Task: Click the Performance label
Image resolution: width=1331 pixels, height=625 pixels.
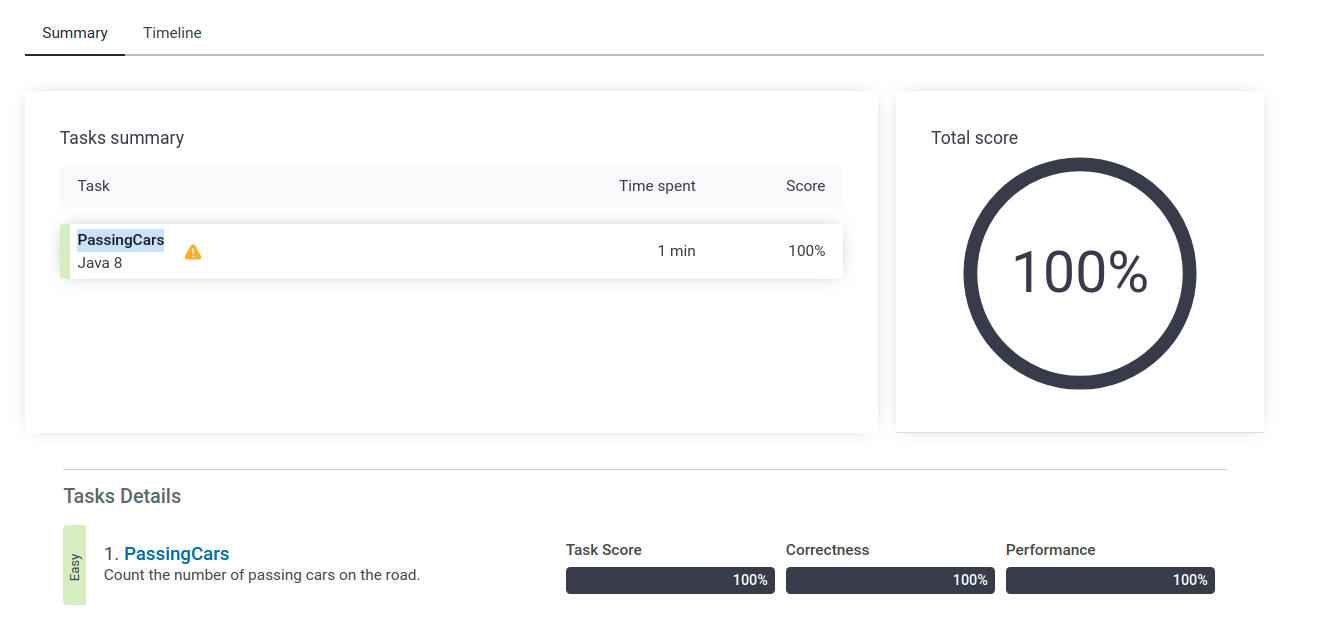Action: point(1051,550)
